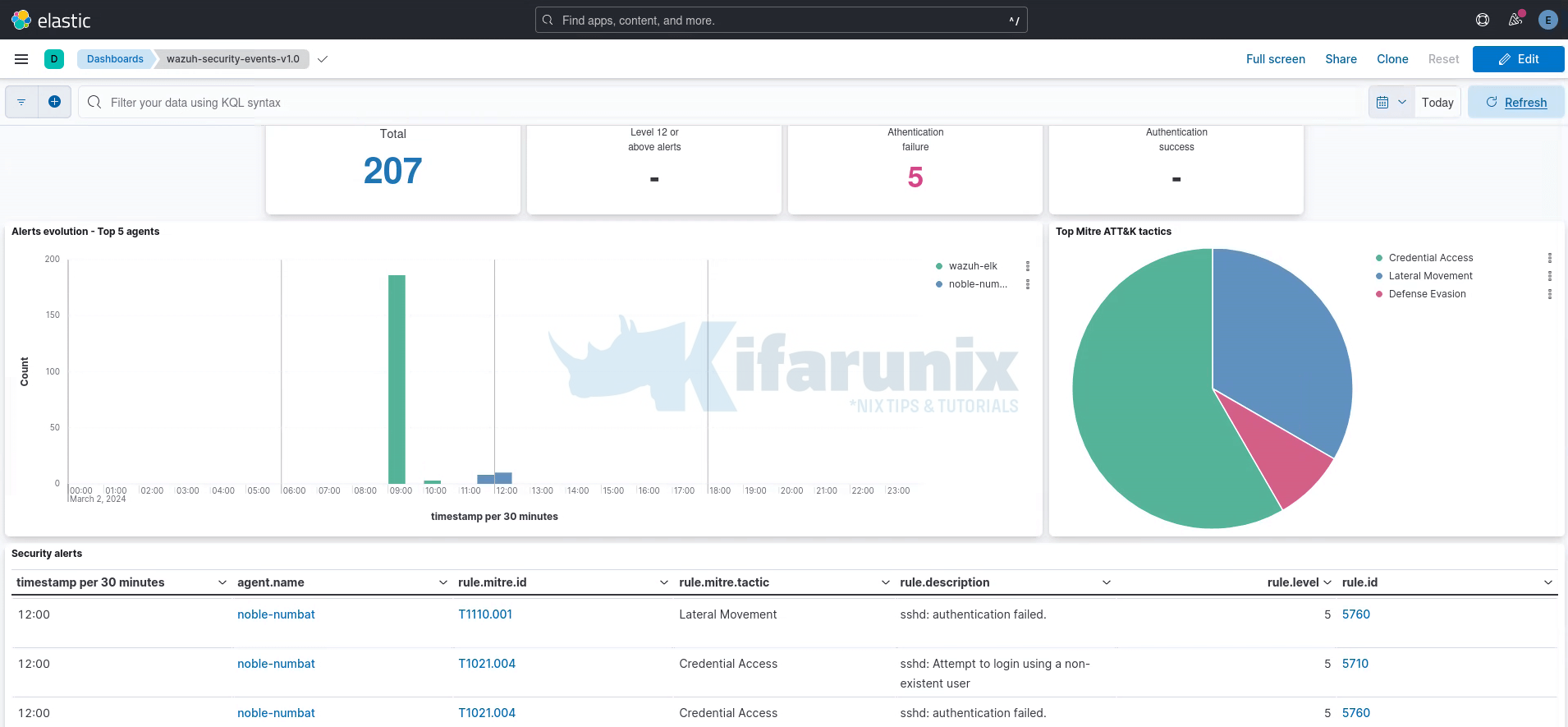1568x727 pixels.
Task: Toggle wazuh-elk series in chart legend
Action: pyautogui.click(x=973, y=266)
